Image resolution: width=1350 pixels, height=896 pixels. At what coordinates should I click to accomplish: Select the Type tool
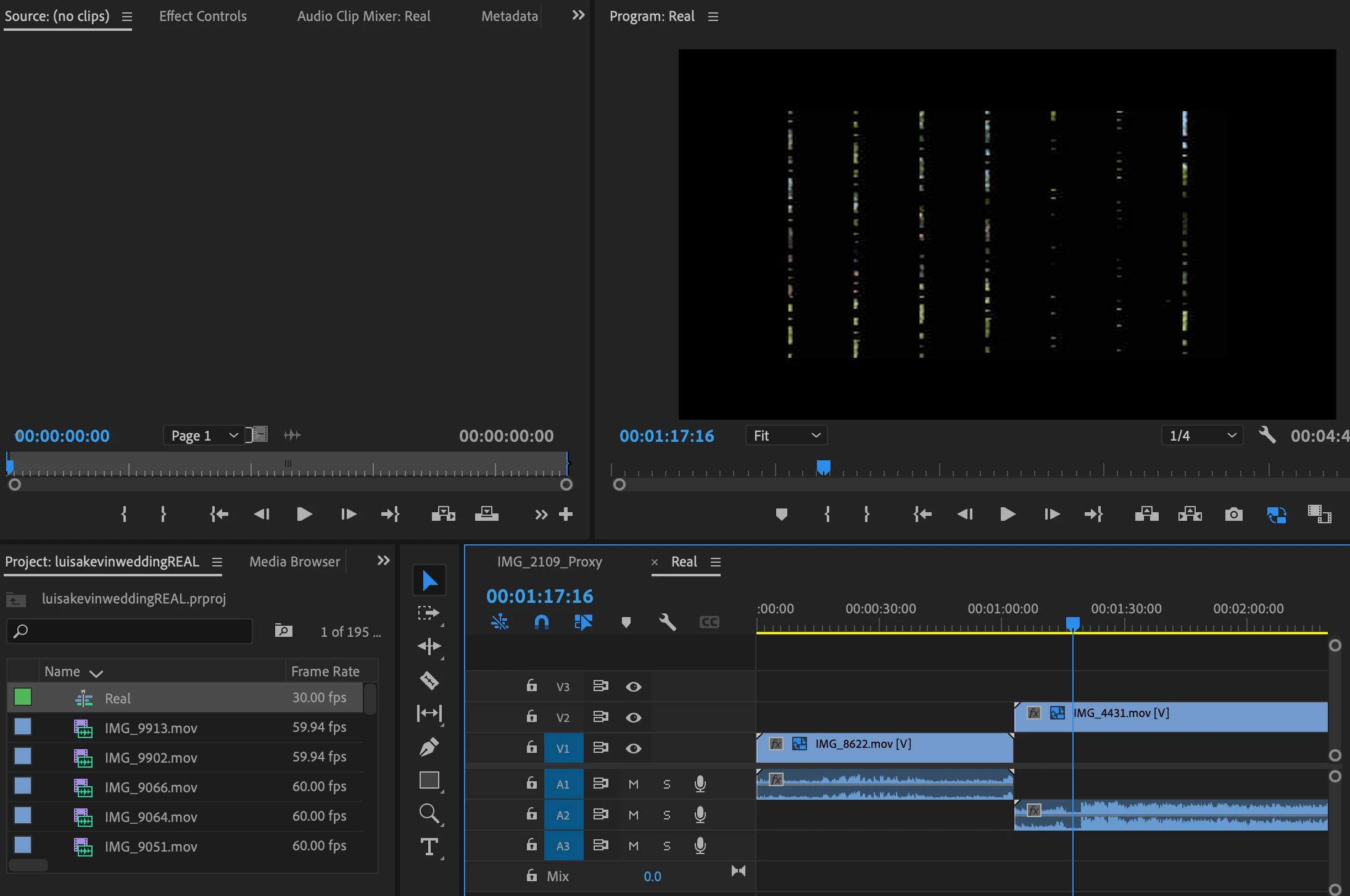(429, 847)
